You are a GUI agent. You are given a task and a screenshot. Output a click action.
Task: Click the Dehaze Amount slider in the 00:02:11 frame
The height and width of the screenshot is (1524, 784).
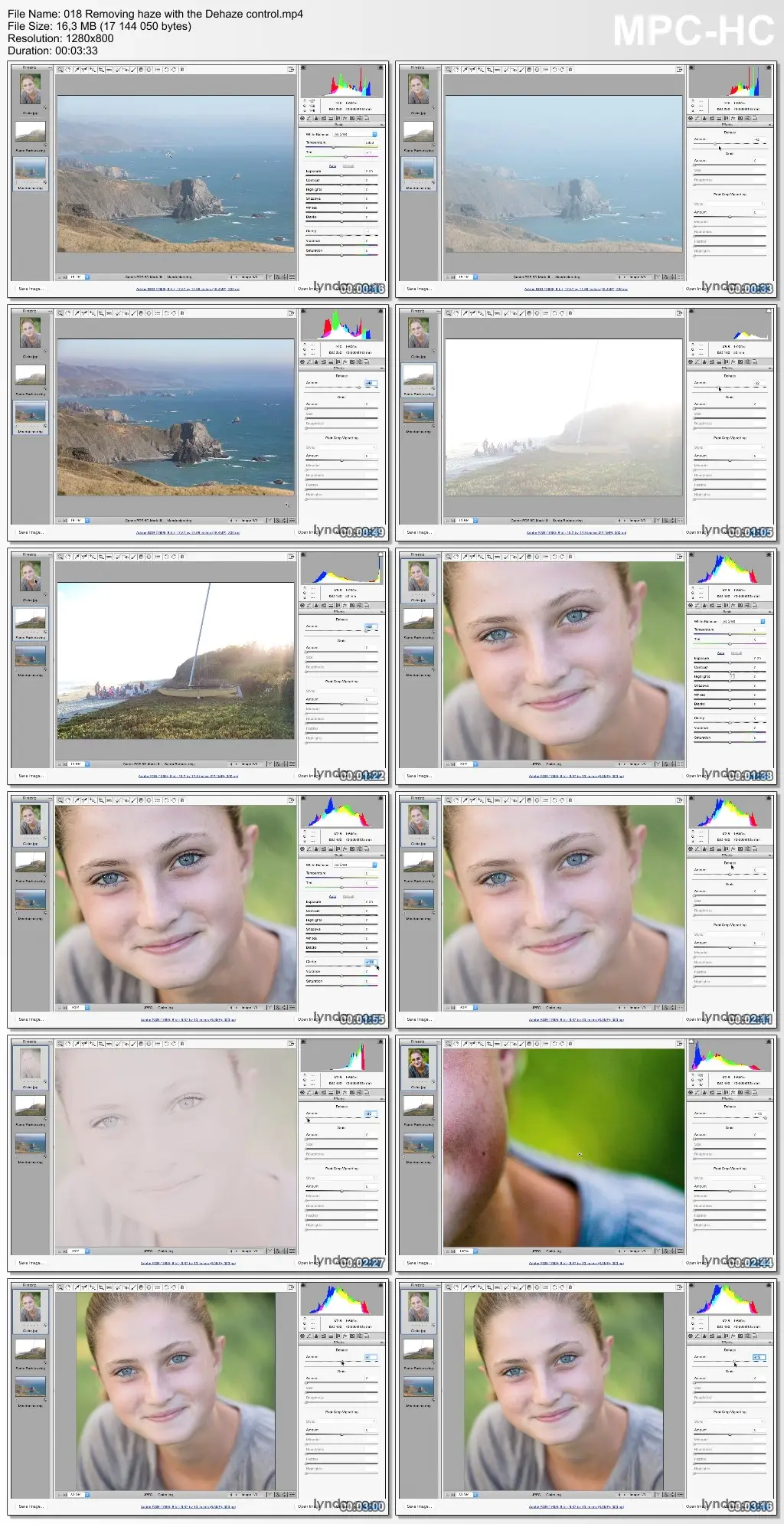pos(730,875)
